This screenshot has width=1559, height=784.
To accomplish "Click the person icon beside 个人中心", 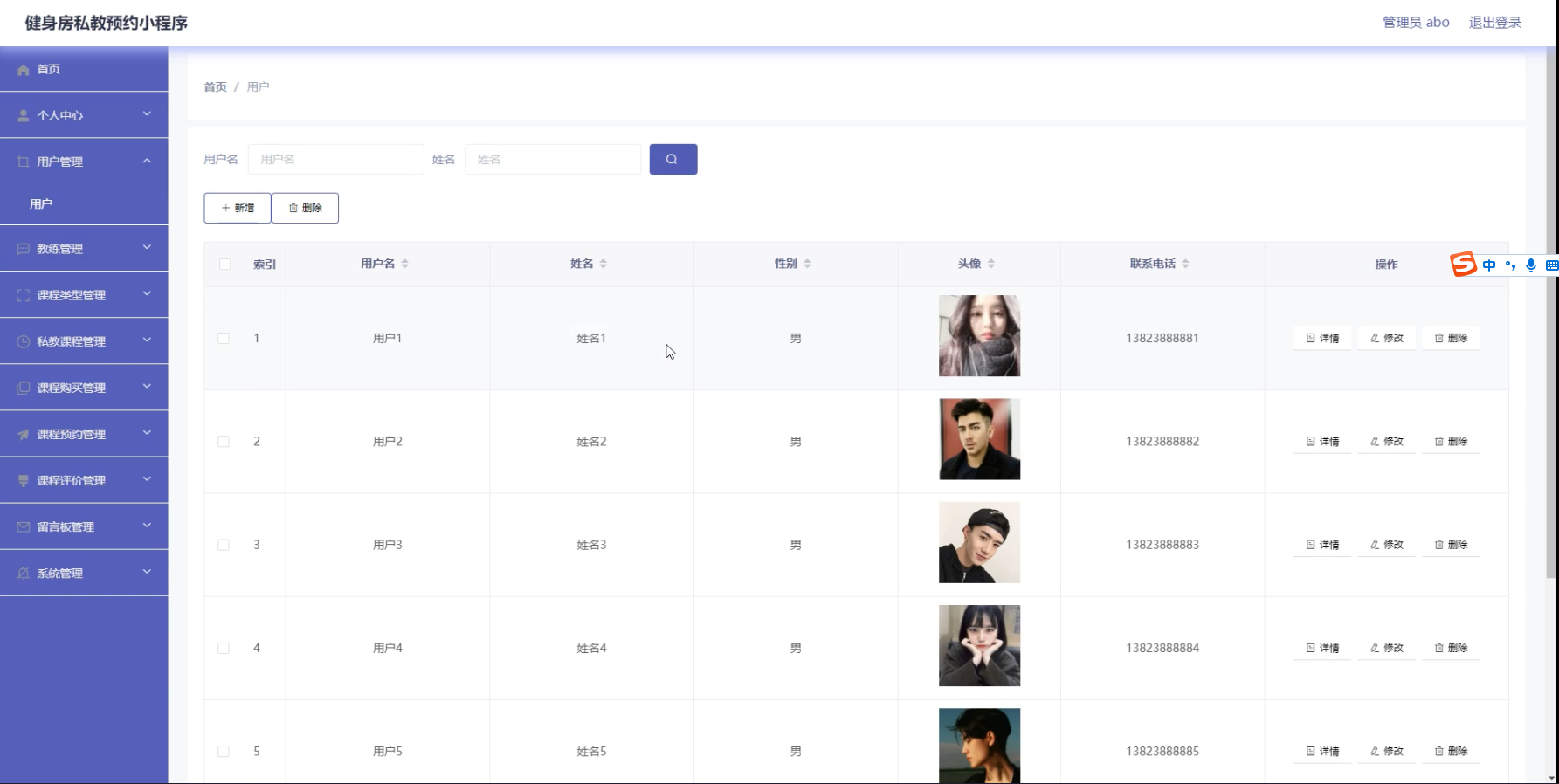I will (x=24, y=115).
